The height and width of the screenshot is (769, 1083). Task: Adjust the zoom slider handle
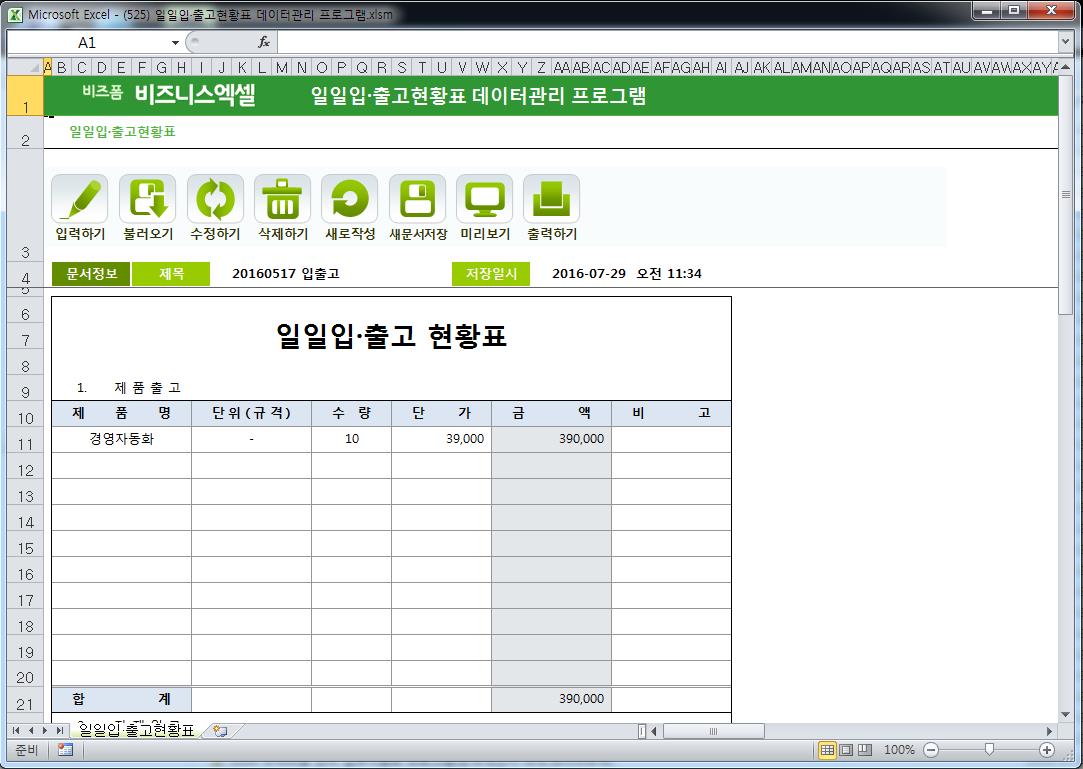(x=989, y=750)
